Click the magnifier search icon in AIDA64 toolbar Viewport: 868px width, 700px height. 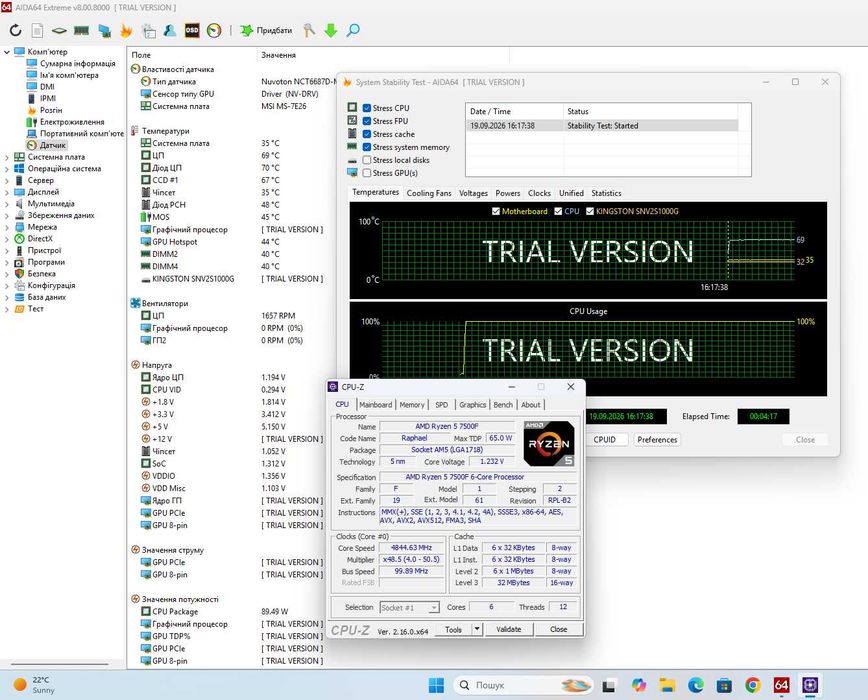tap(353, 30)
